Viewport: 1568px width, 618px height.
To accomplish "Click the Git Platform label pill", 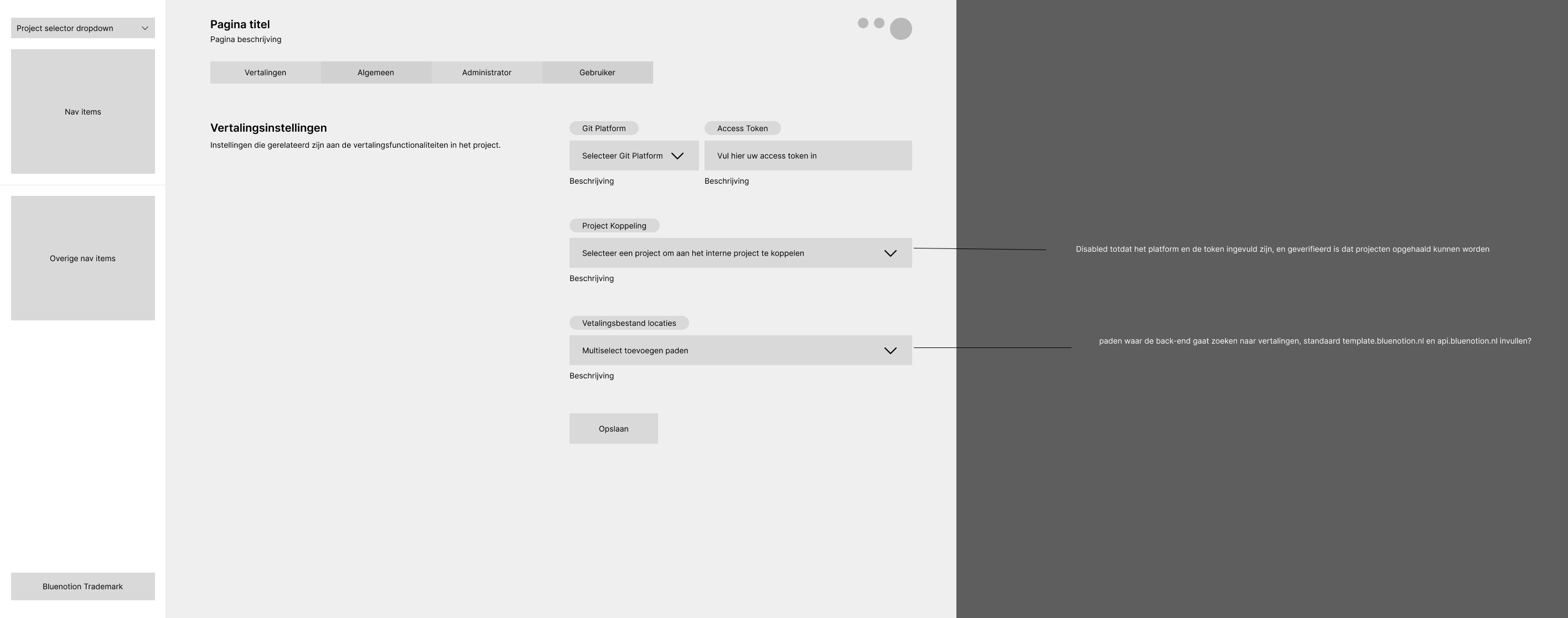I will [604, 128].
